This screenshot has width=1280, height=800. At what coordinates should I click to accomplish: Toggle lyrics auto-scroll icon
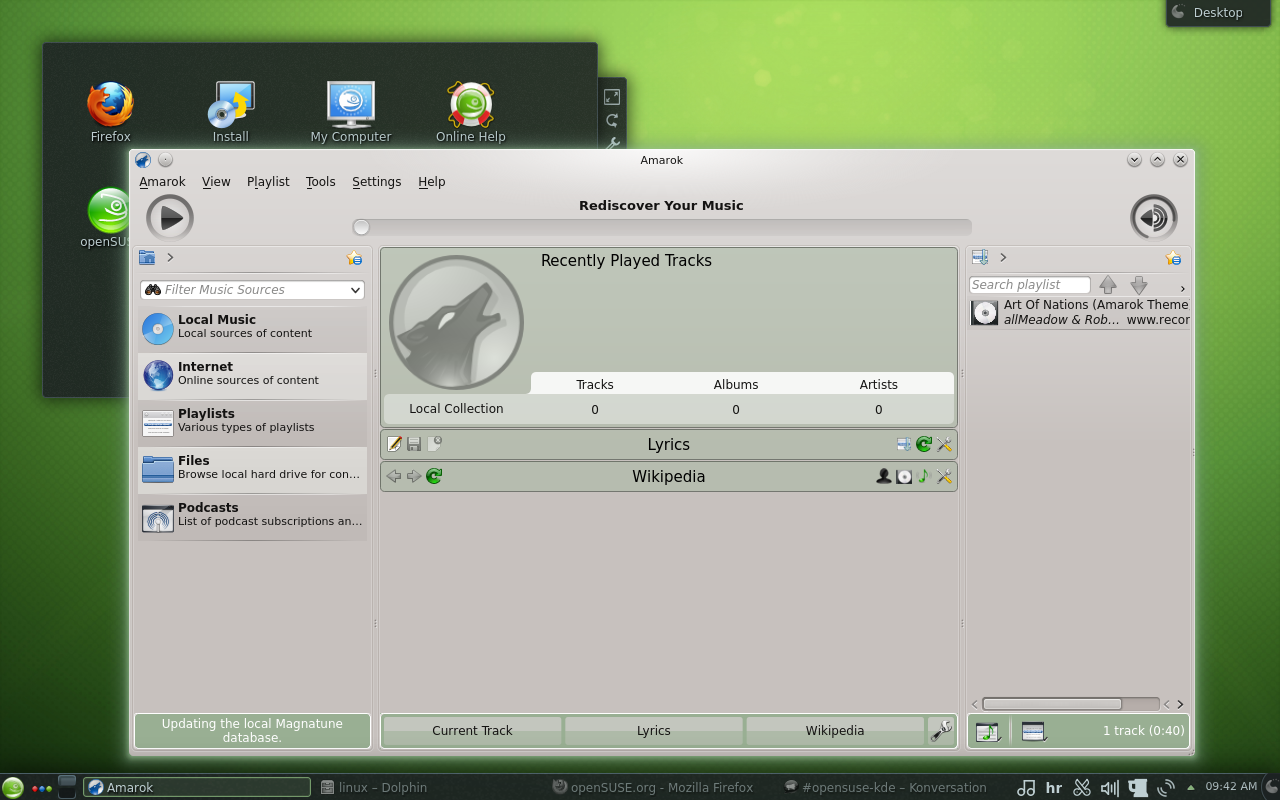pos(904,444)
